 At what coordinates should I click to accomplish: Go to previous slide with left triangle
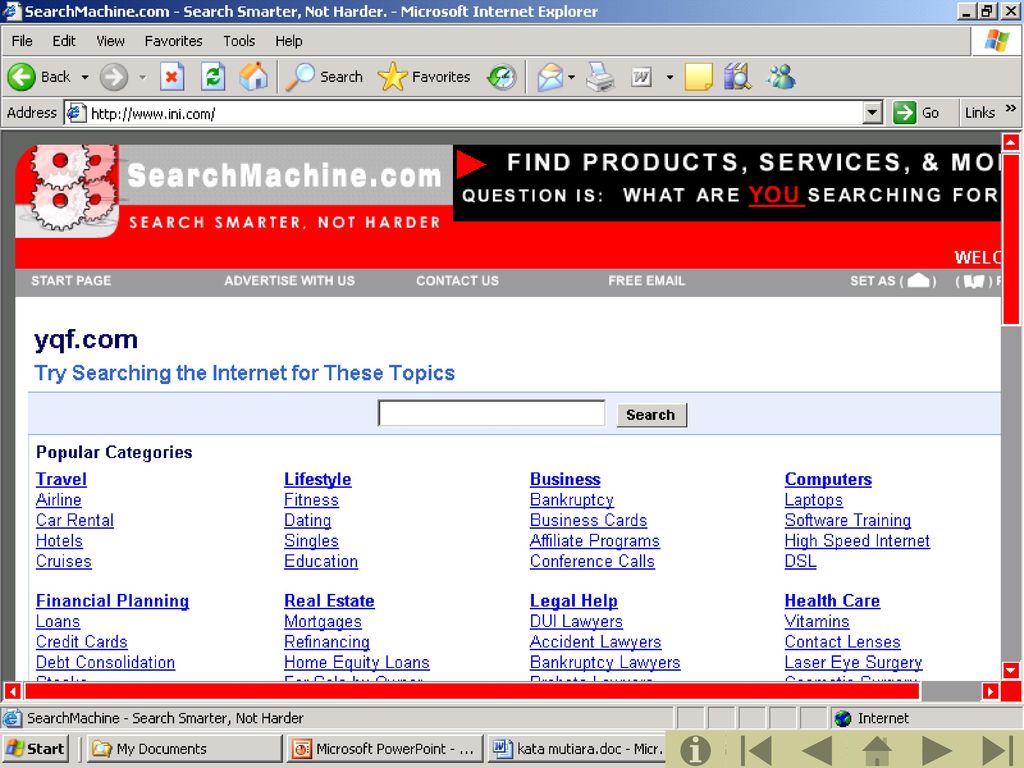click(816, 750)
